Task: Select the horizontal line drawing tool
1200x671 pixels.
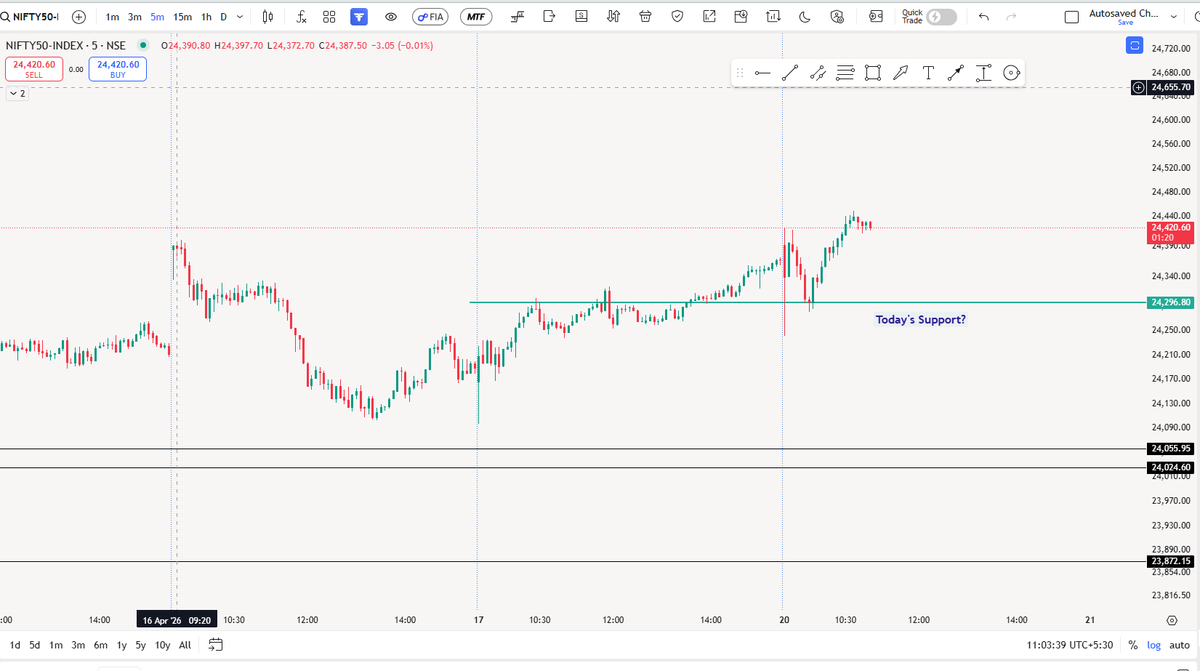Action: [763, 73]
